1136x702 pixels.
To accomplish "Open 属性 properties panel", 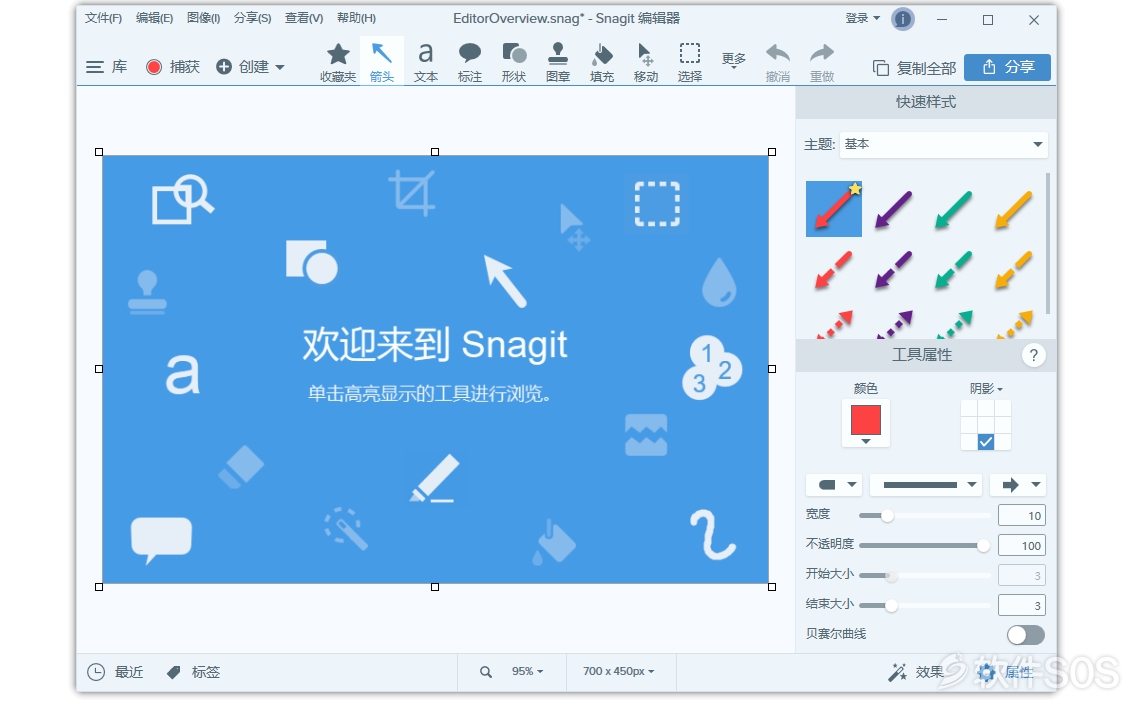I will [1006, 672].
